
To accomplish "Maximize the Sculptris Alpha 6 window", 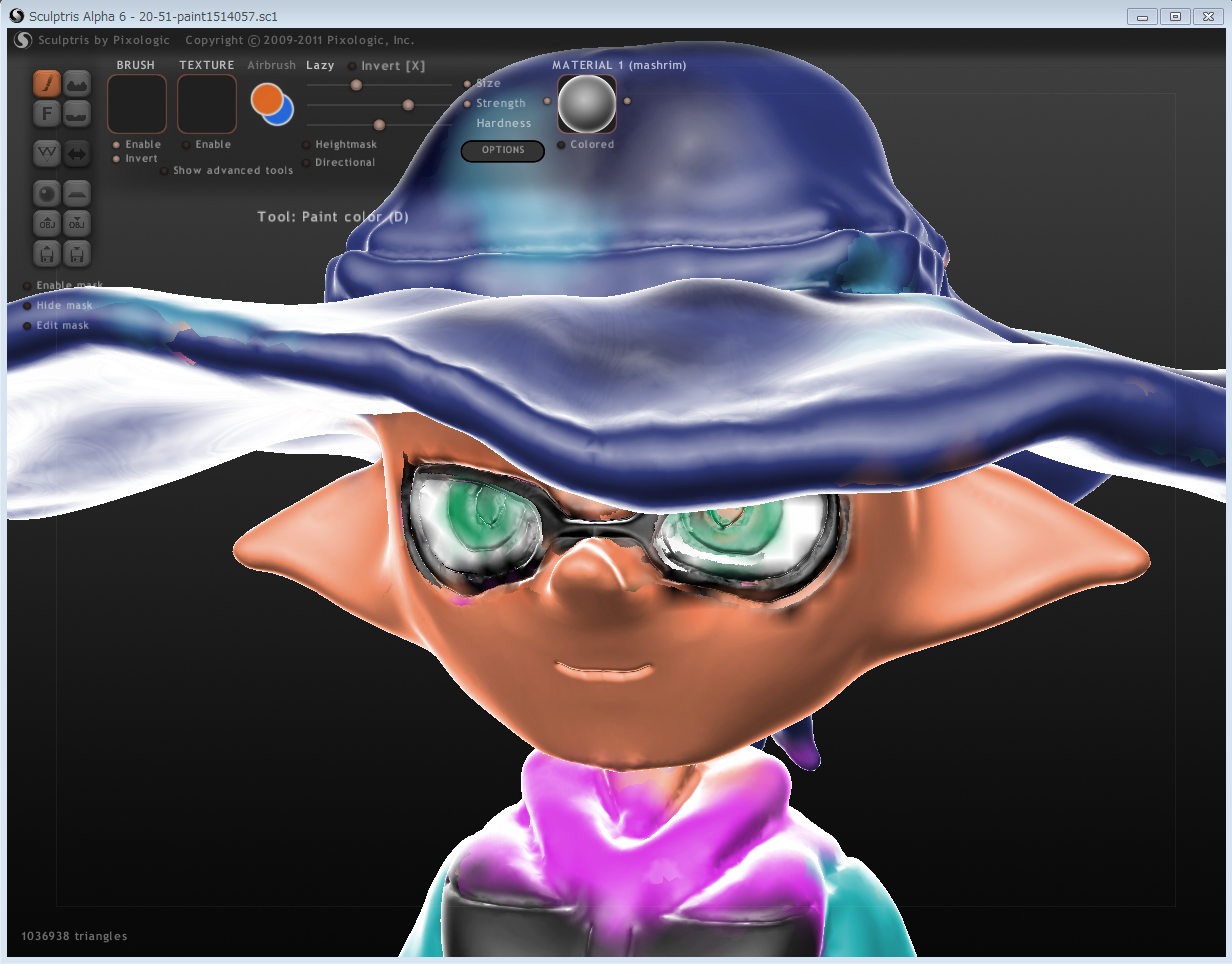I will coord(1175,16).
